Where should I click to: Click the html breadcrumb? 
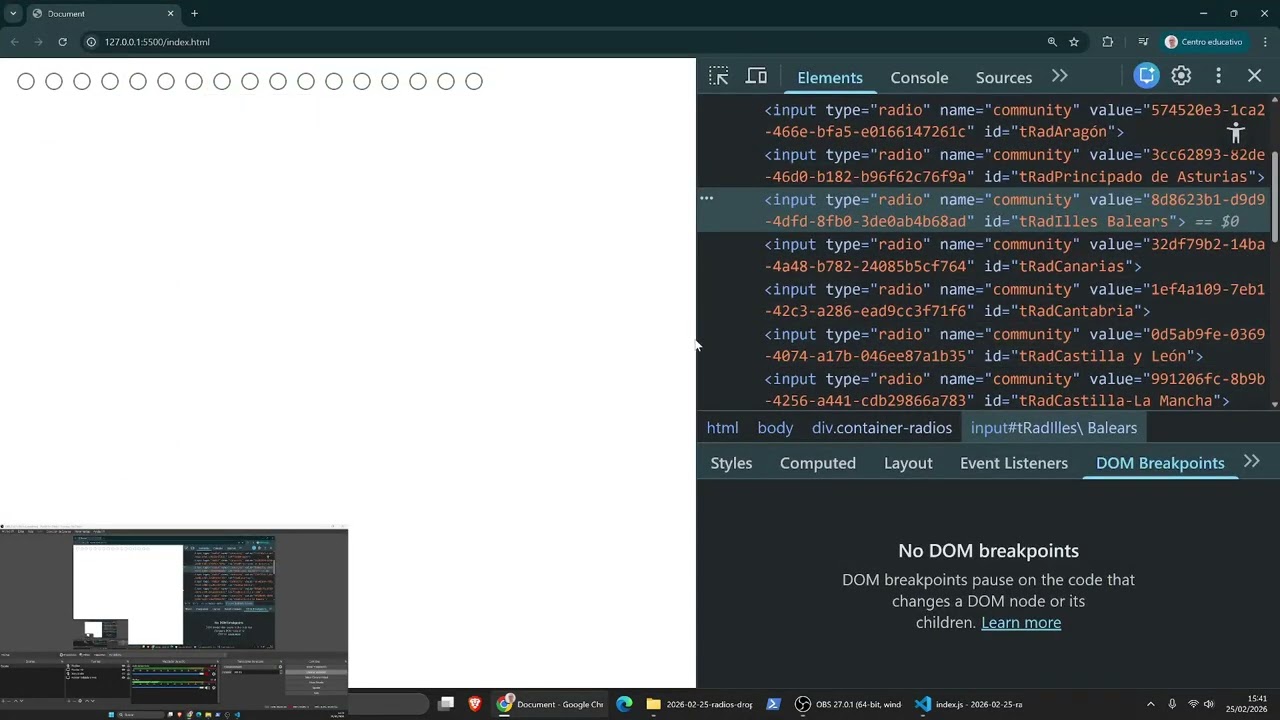click(722, 428)
